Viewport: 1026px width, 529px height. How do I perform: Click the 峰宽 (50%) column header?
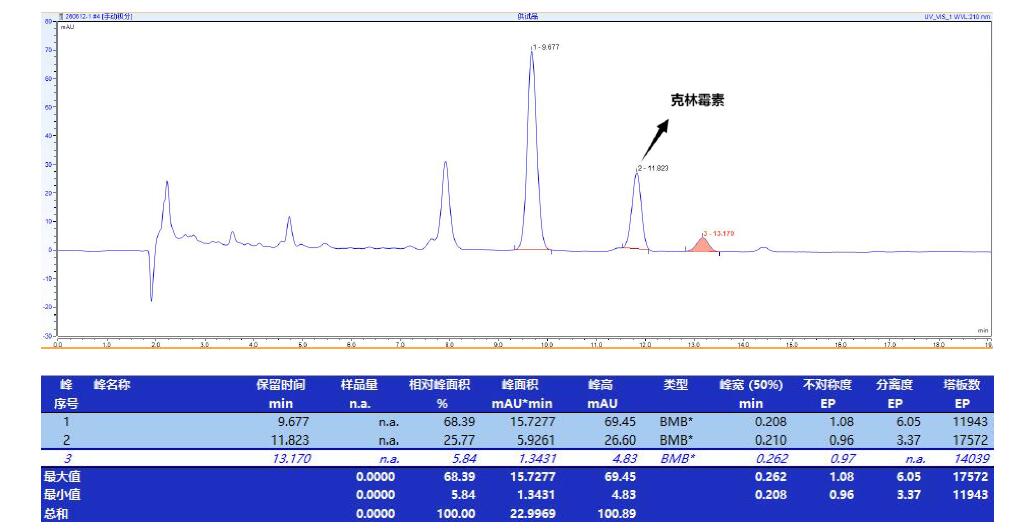click(751, 384)
